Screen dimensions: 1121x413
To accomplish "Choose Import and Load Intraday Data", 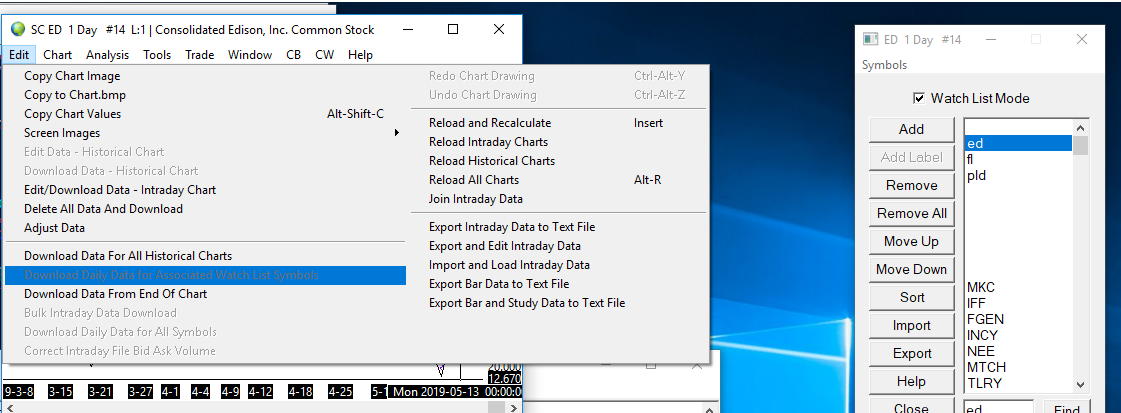I will click(x=558, y=264).
